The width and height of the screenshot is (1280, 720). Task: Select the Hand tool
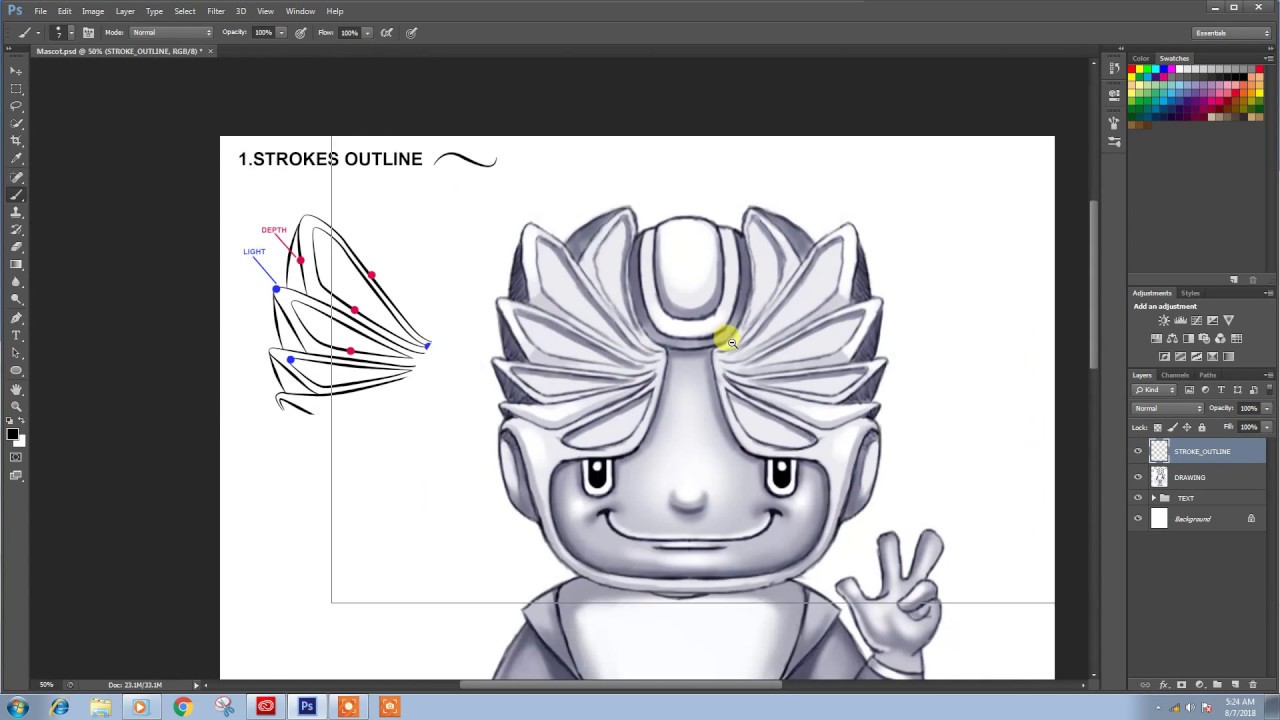click(16, 389)
